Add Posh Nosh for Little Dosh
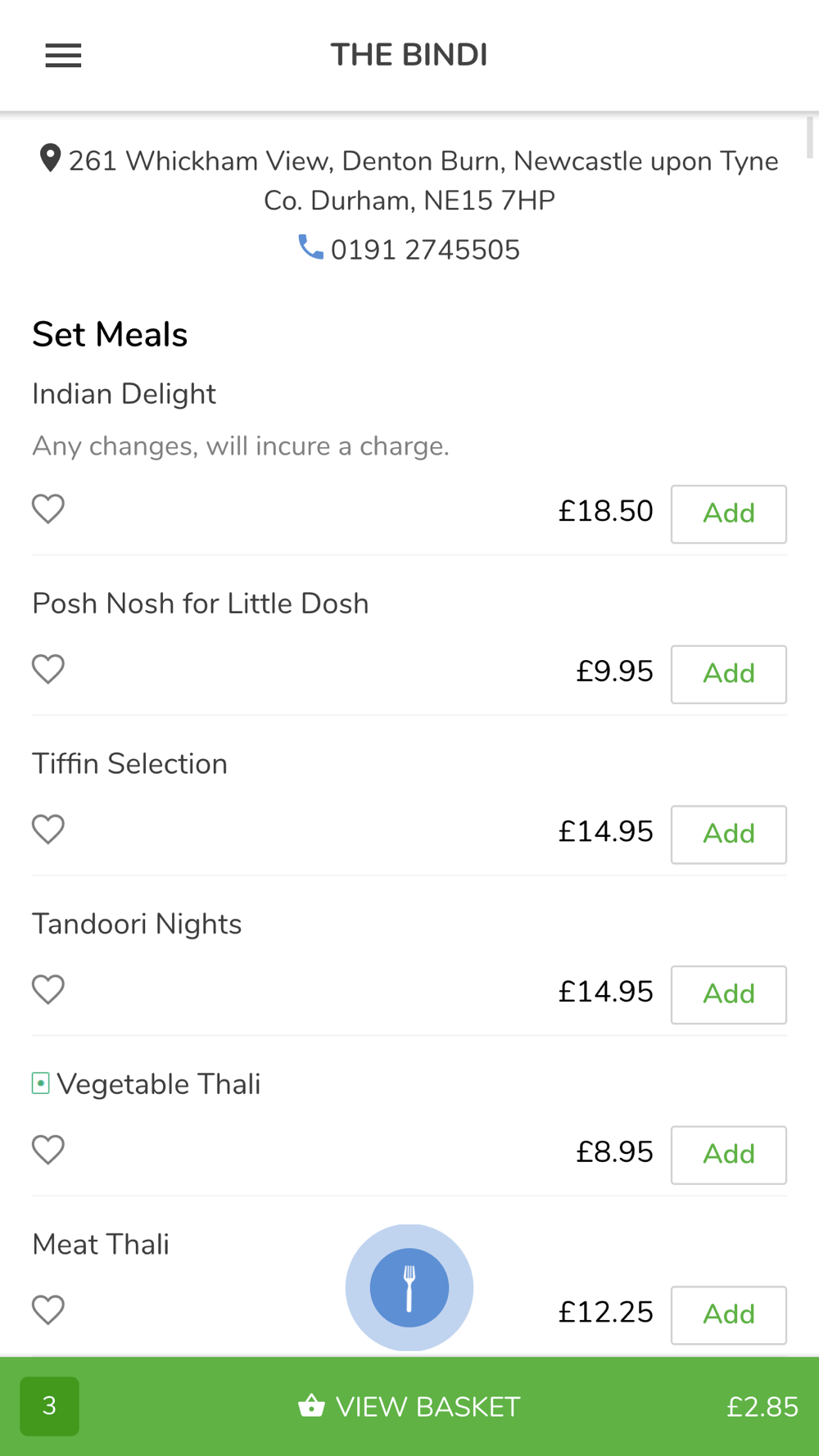This screenshot has width=819, height=1456. (x=729, y=674)
